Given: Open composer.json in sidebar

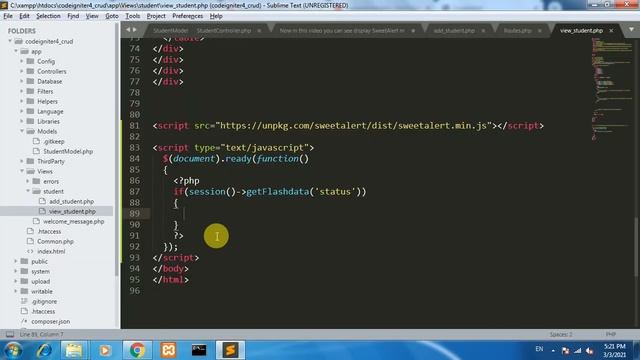Looking at the screenshot, I should (x=50, y=321).
